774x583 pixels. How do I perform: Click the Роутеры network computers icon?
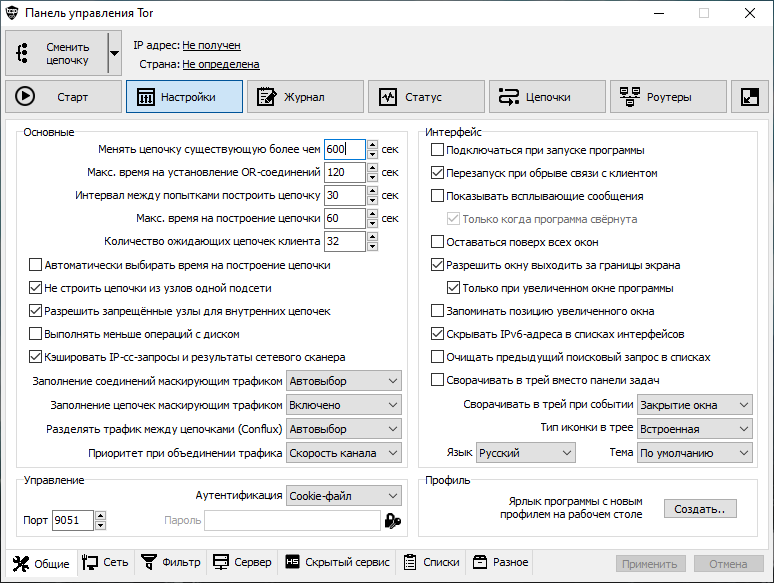tap(630, 97)
